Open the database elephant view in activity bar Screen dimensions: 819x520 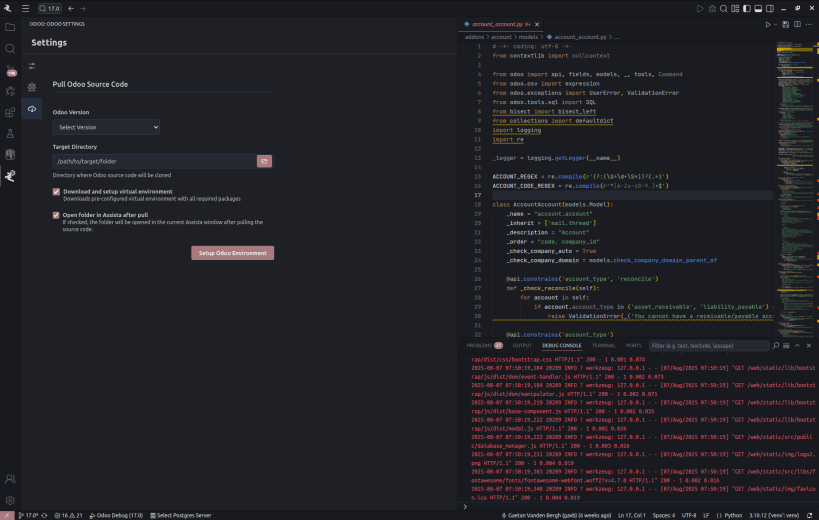pos(10,155)
